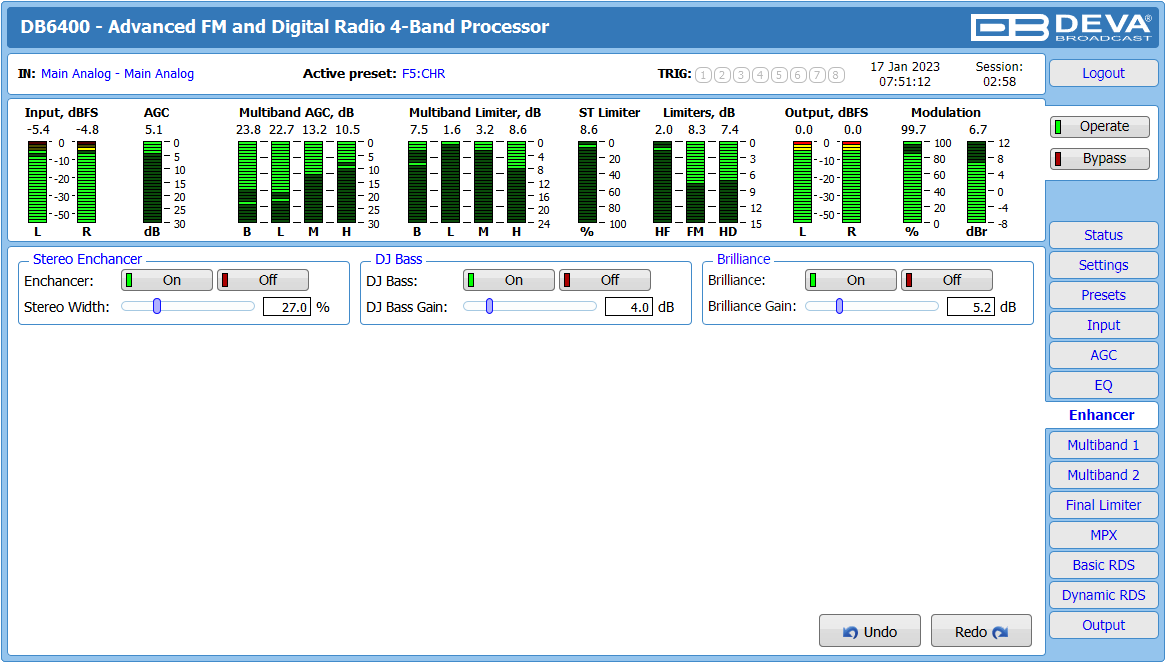Select the Enhancer tab
The height and width of the screenshot is (663, 1166).
click(1102, 415)
